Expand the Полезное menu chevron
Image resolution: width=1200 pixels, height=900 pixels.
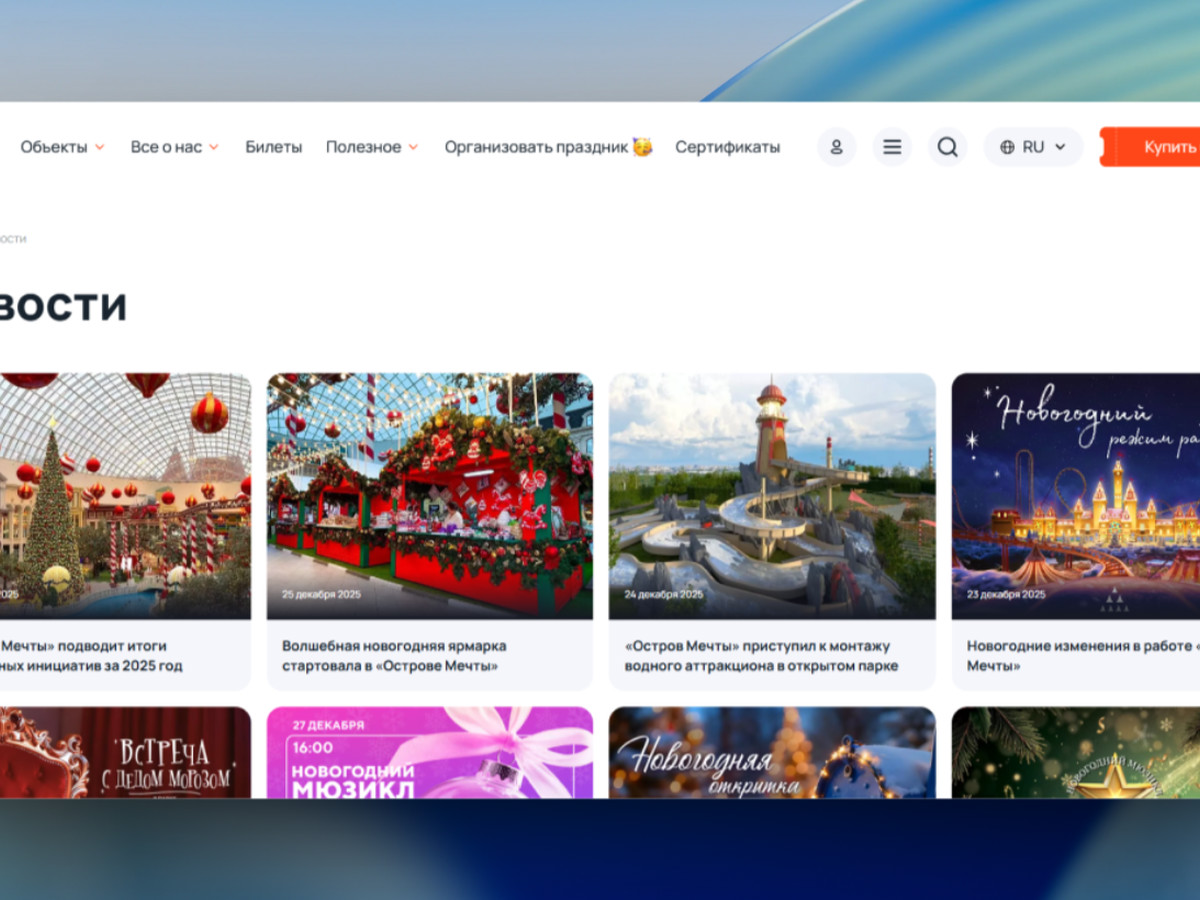tap(412, 147)
